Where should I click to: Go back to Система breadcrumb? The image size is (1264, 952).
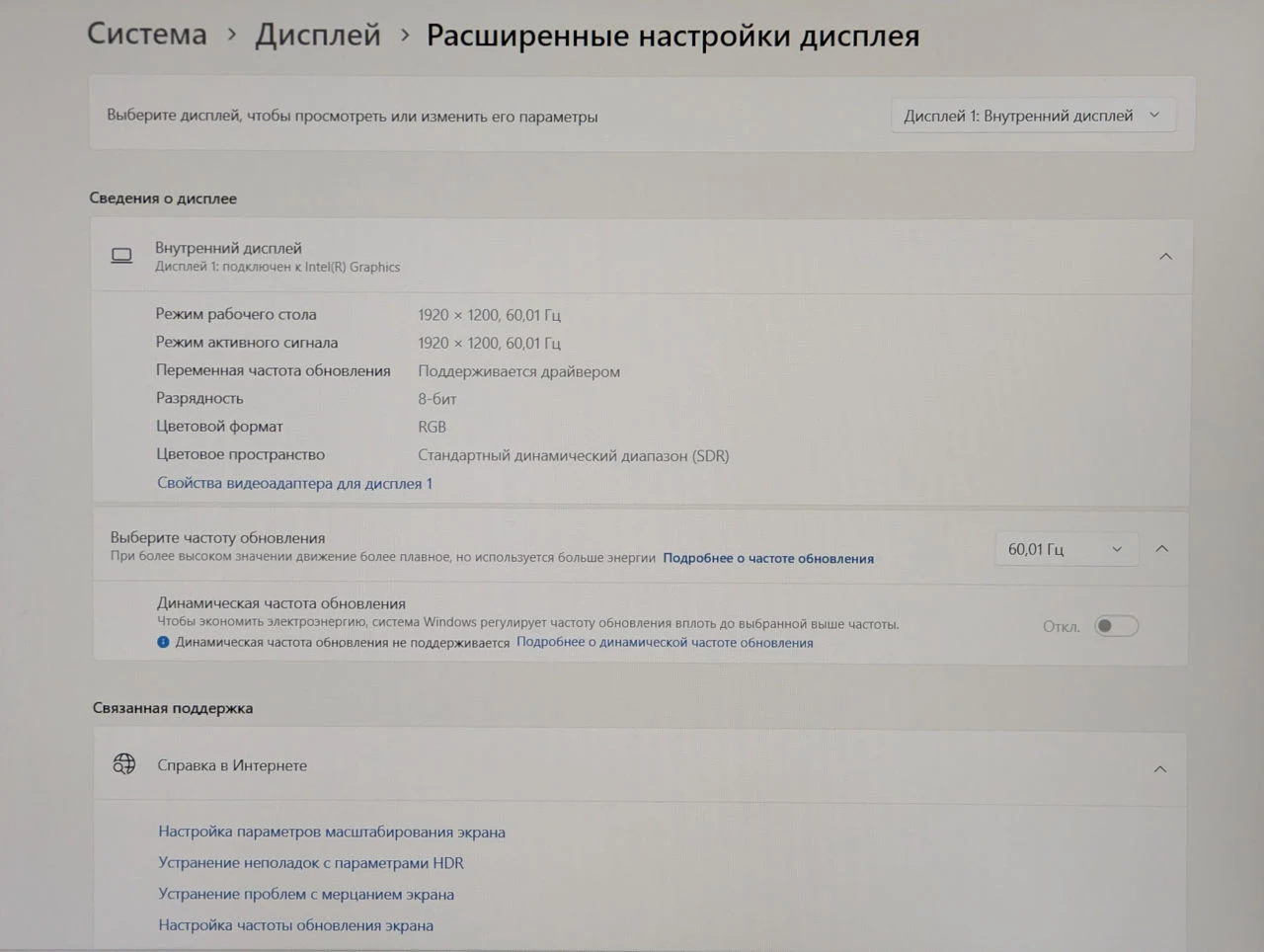(x=147, y=34)
